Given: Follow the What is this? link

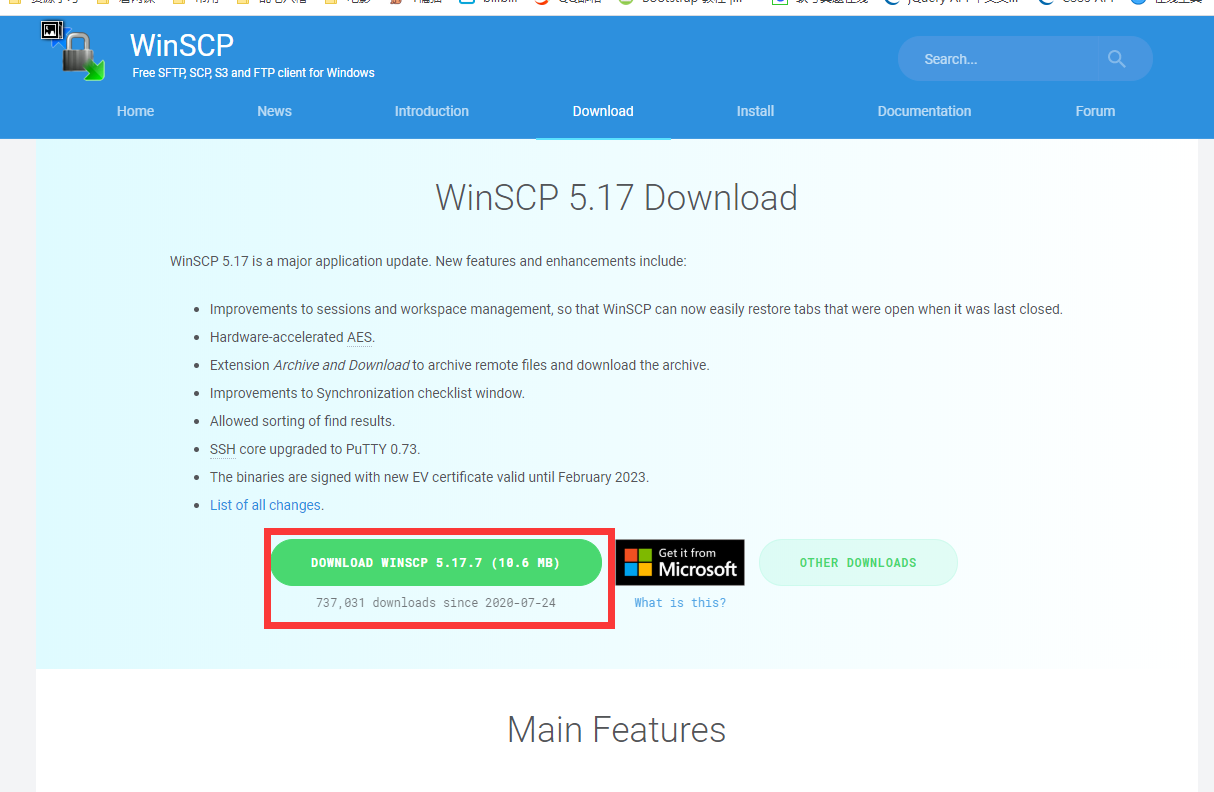Looking at the screenshot, I should 680,603.
